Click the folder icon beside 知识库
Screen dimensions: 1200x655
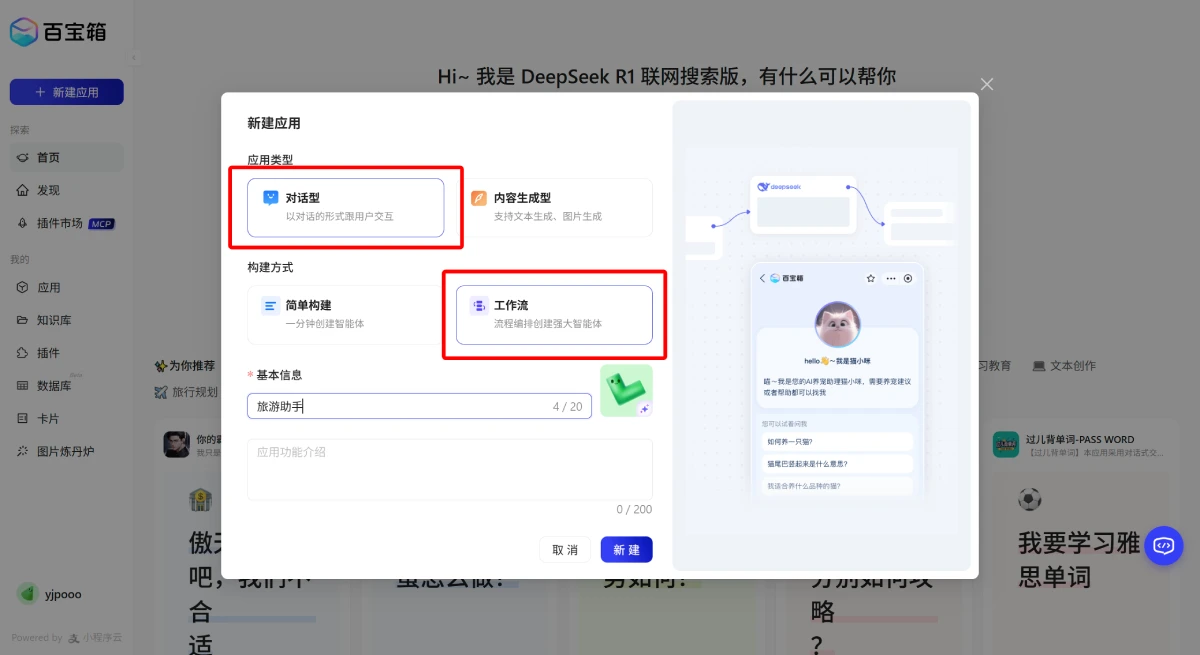(23, 320)
